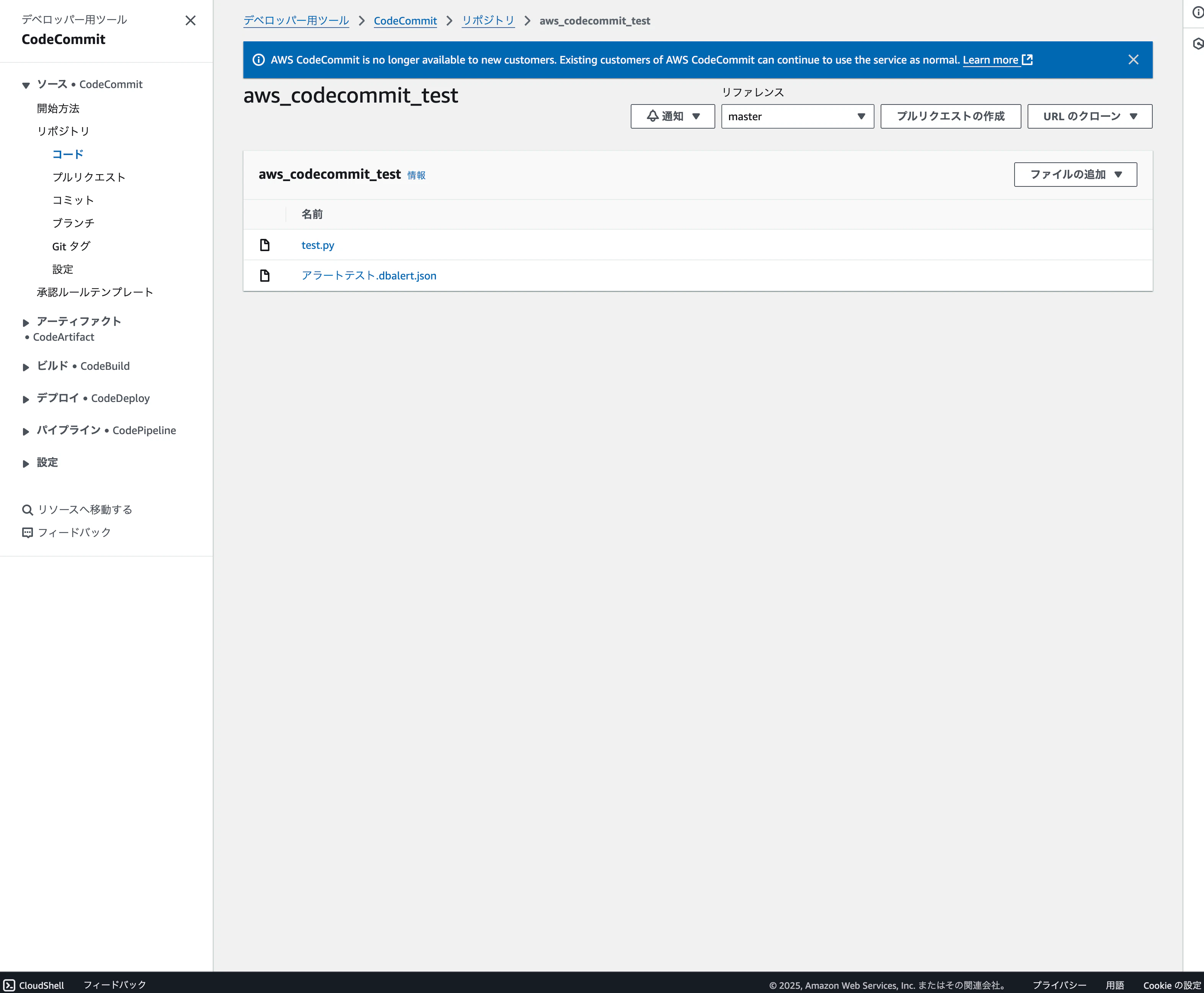Click the file icon next to test.py
Screen dimensions: 1204x993
click(x=265, y=245)
